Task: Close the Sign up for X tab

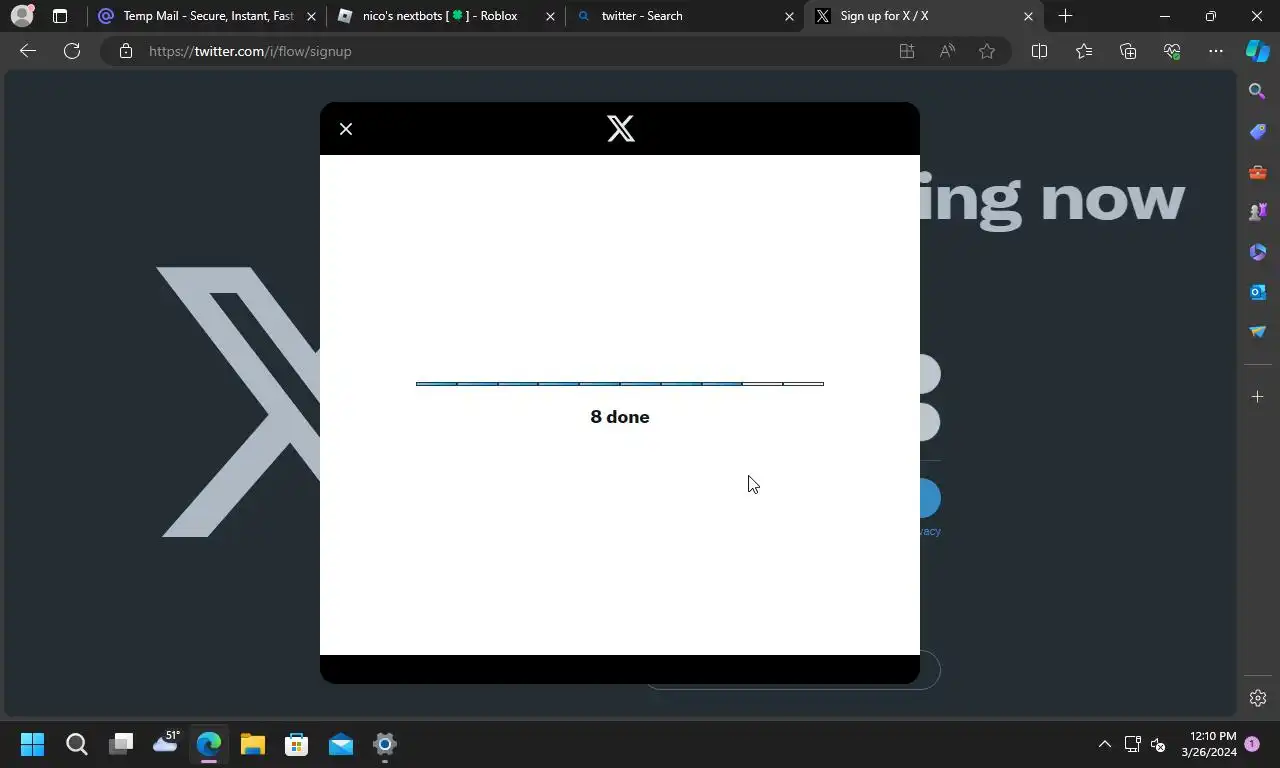Action: pyautogui.click(x=1028, y=16)
